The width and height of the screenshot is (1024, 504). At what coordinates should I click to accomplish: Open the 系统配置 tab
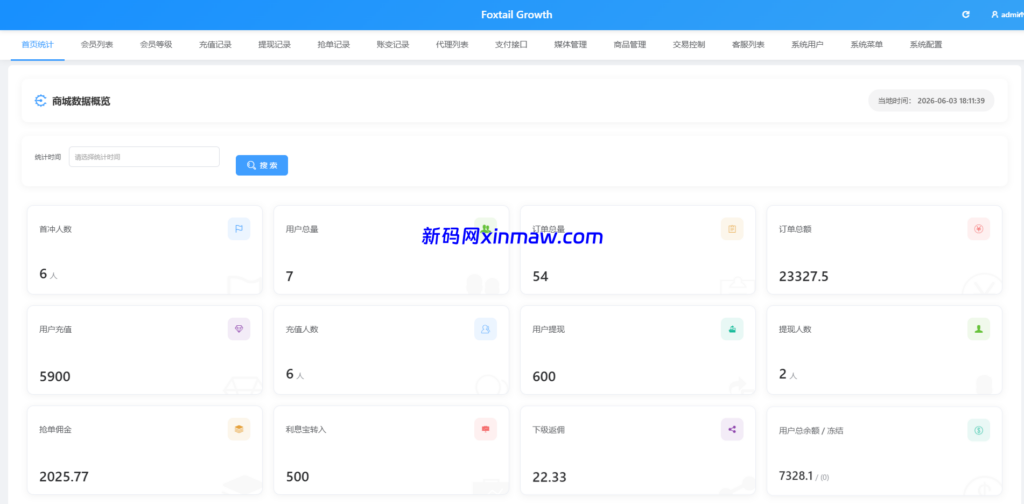(926, 45)
